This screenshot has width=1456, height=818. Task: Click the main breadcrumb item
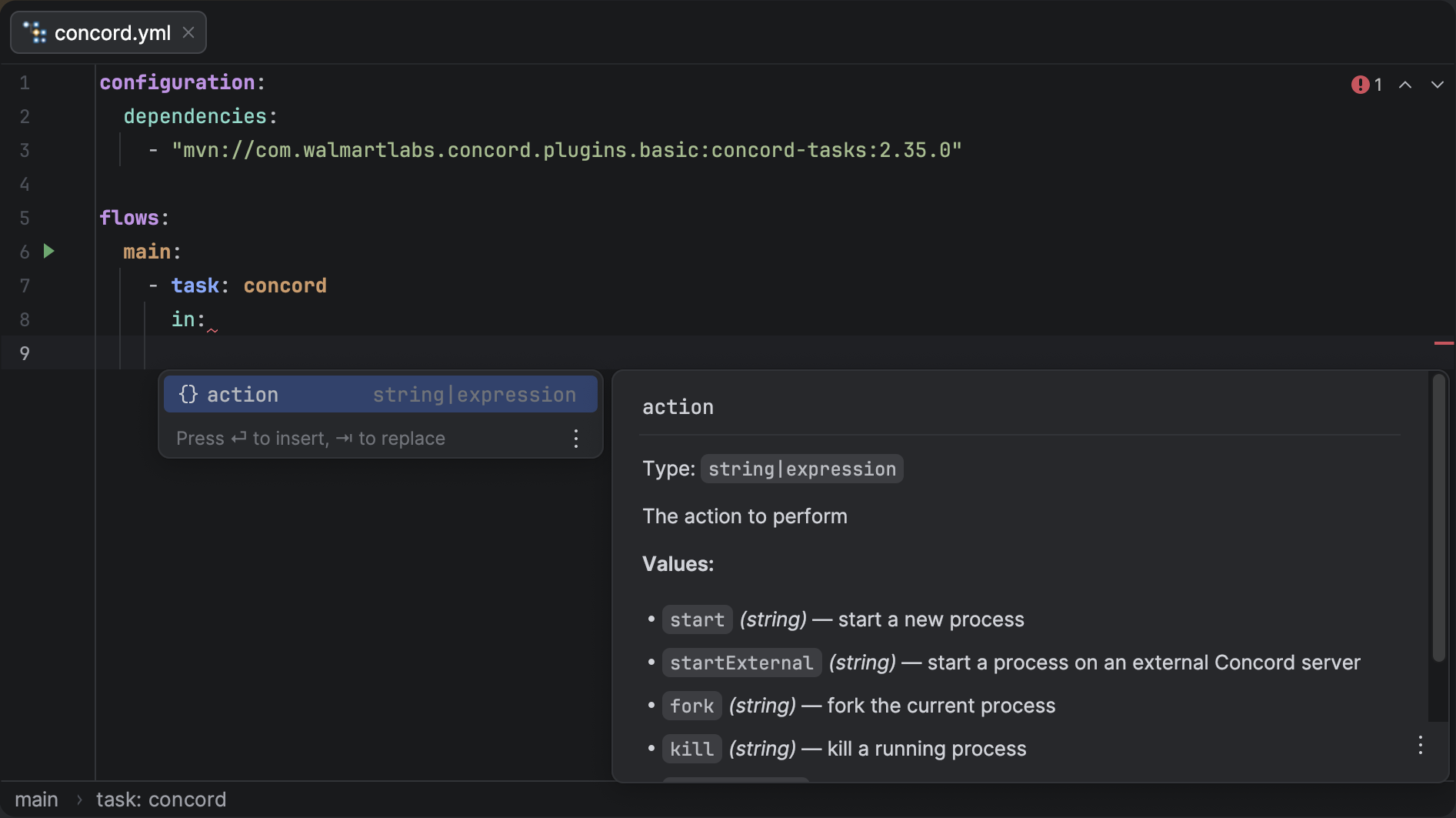click(36, 800)
